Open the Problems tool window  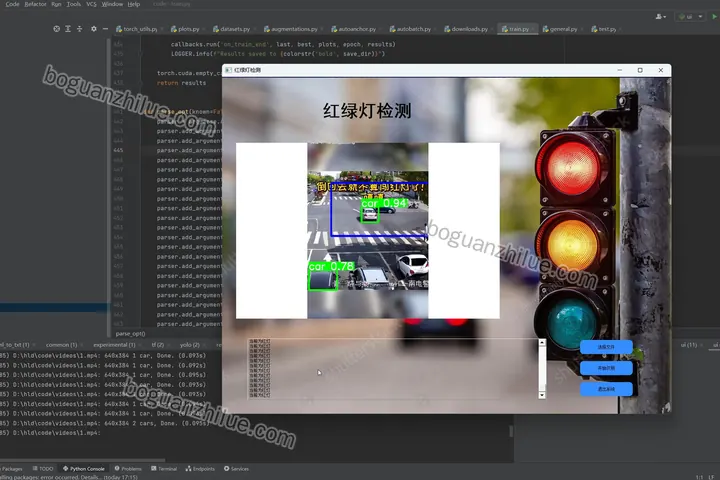click(128, 469)
